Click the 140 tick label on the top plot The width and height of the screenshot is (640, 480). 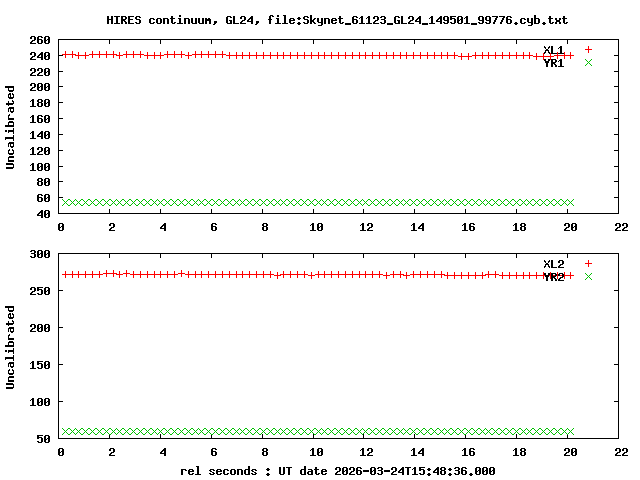[40, 135]
